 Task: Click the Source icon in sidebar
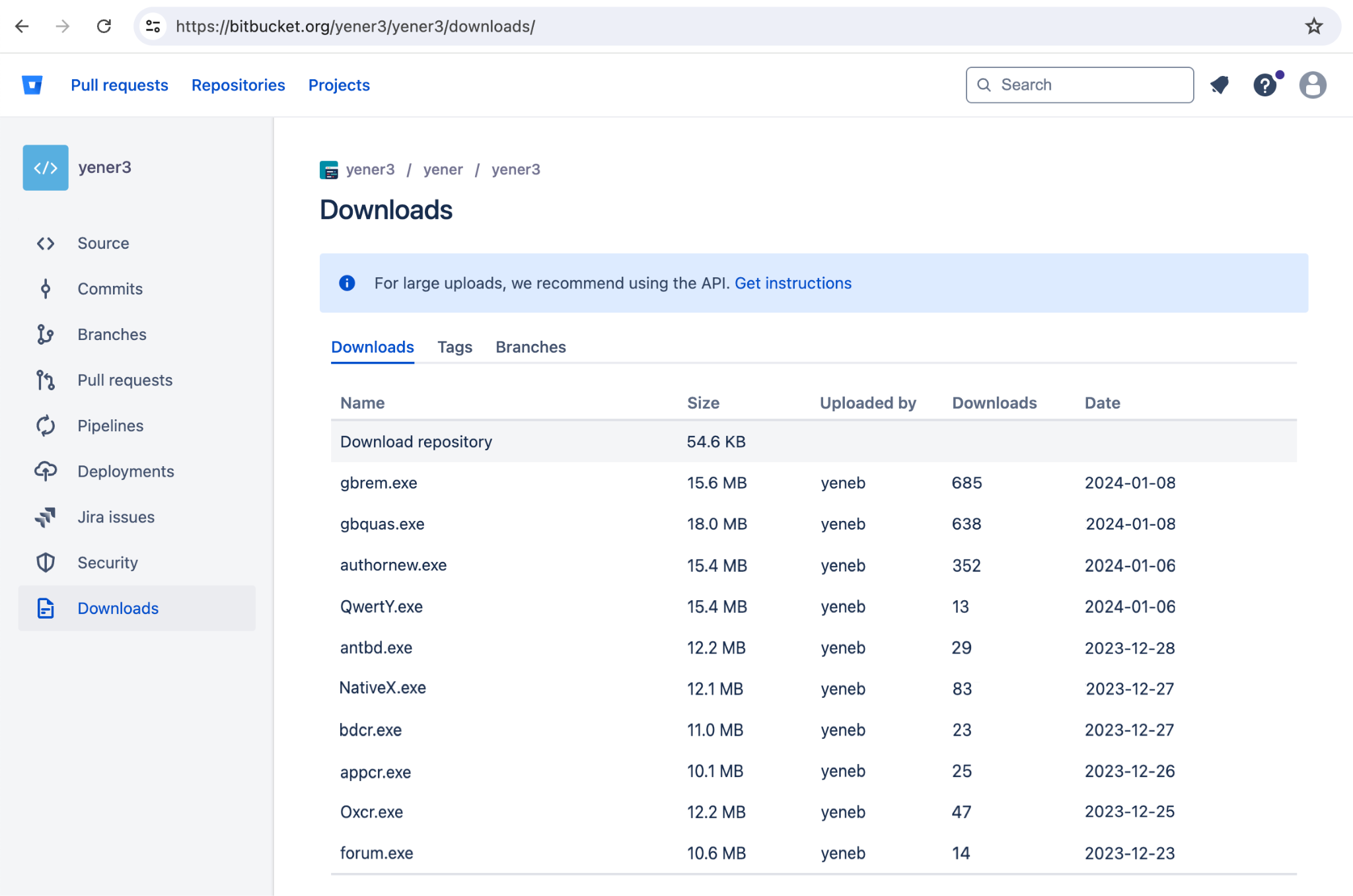click(x=46, y=243)
